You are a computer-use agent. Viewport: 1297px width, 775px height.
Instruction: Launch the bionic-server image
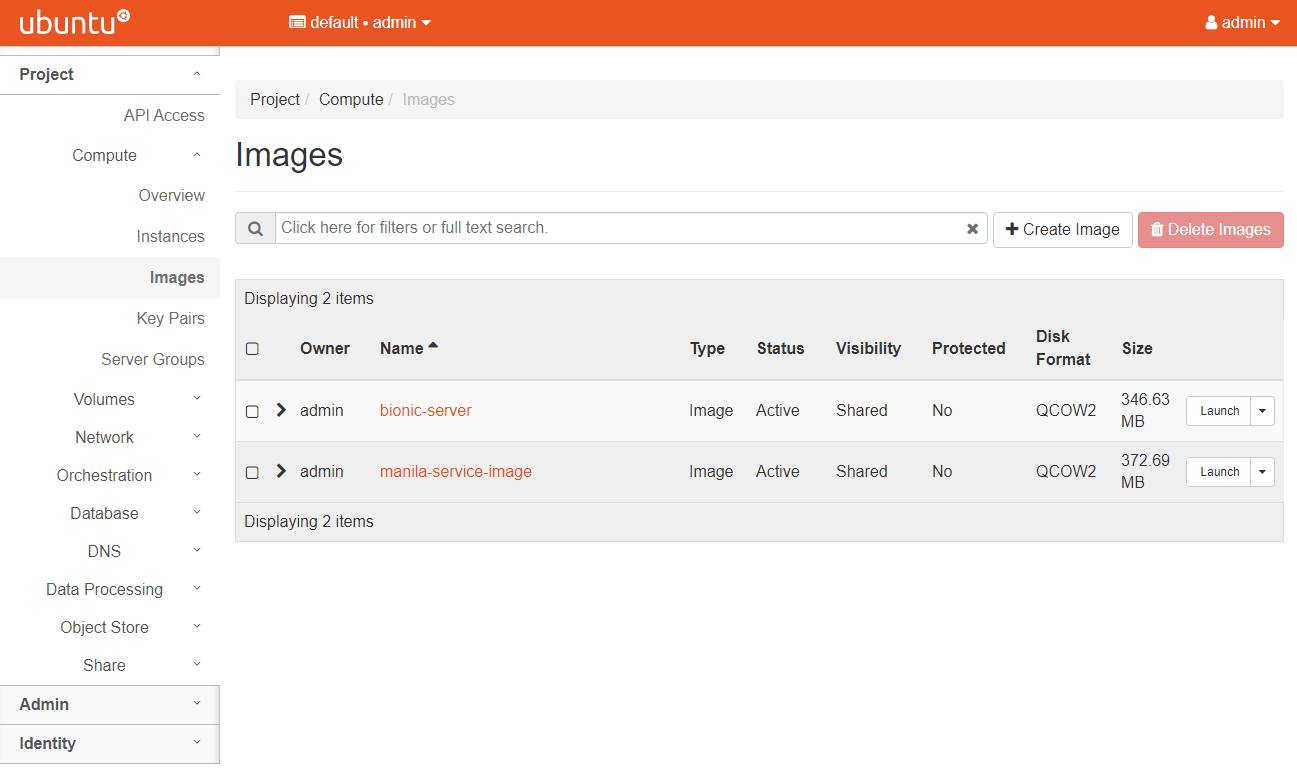[x=1218, y=411]
